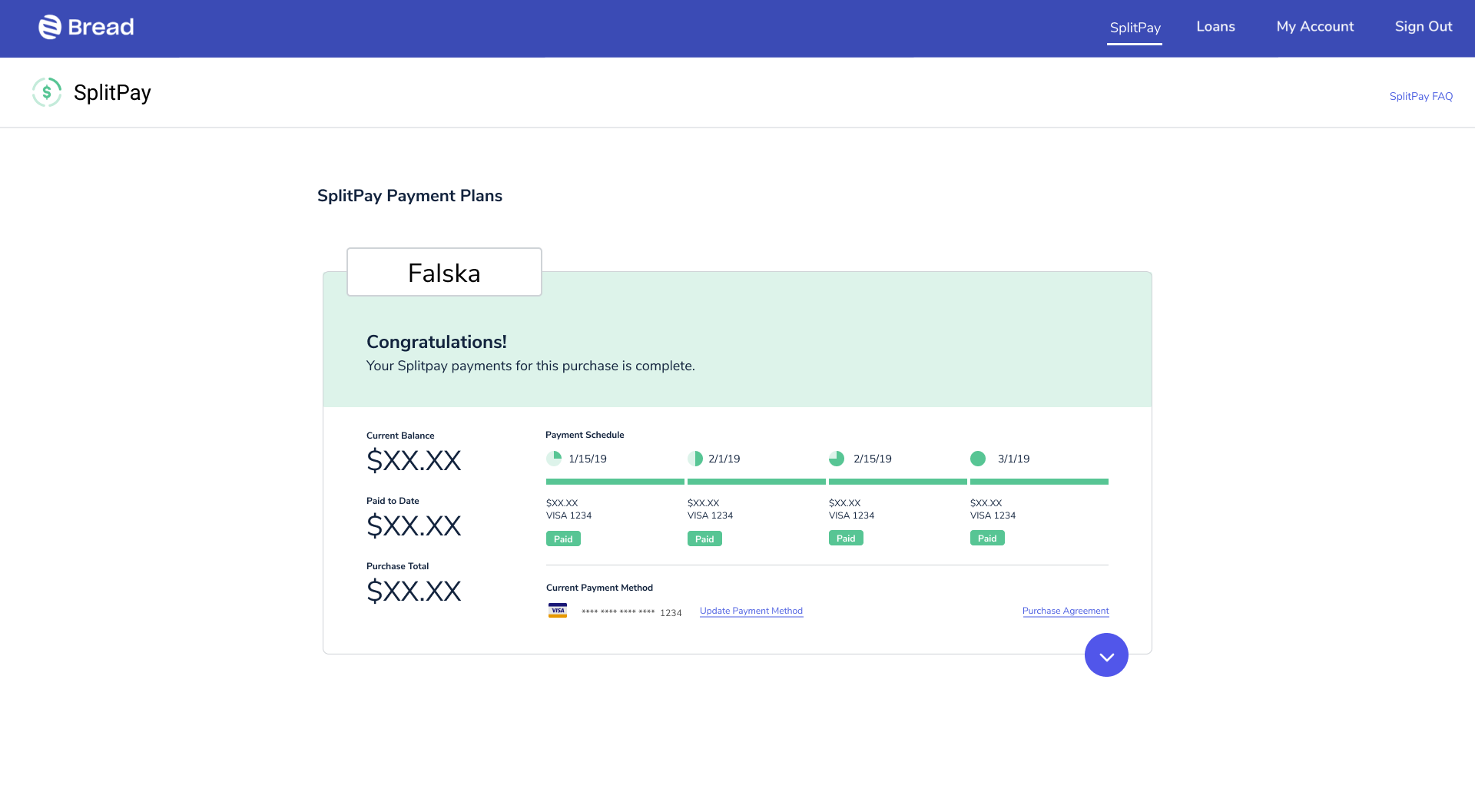Open the Loans navigation item
The width and height of the screenshot is (1475, 812).
click(x=1215, y=27)
